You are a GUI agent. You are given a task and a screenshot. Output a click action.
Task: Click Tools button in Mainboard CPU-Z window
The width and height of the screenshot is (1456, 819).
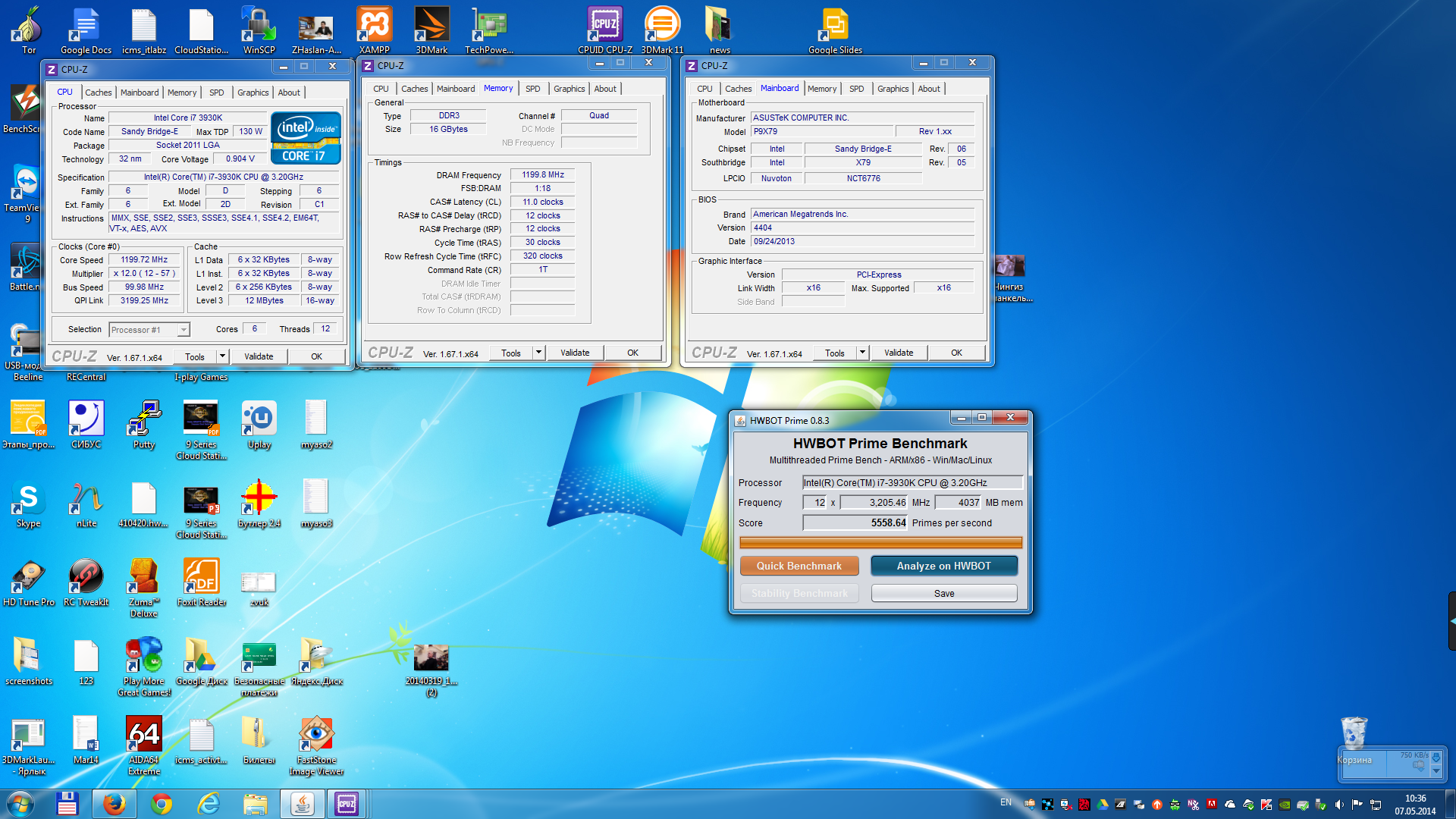coord(835,353)
